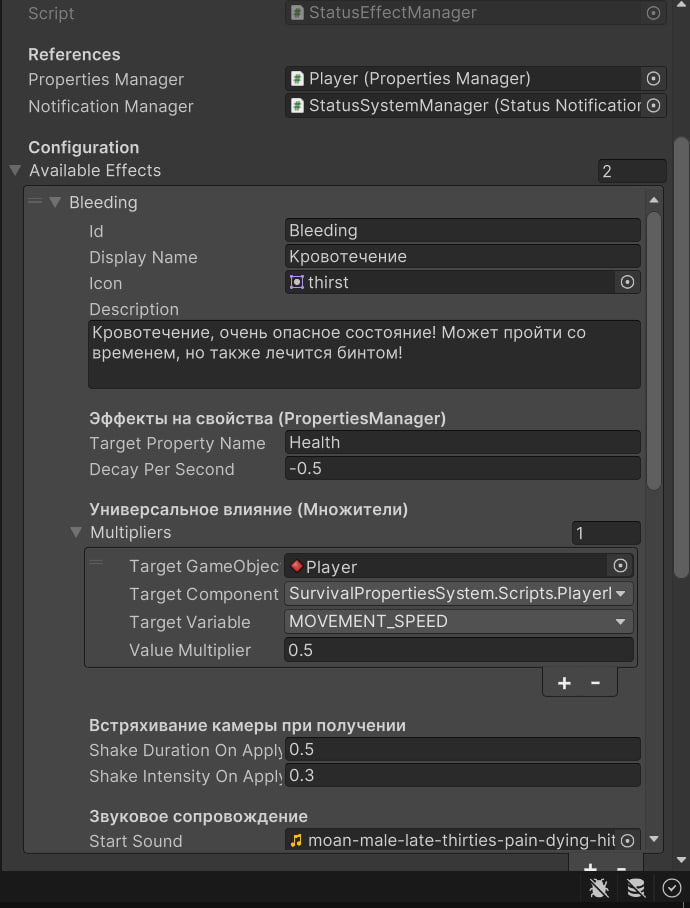Open object picker for Properties Manager field
The height and width of the screenshot is (908, 690).
(653, 79)
